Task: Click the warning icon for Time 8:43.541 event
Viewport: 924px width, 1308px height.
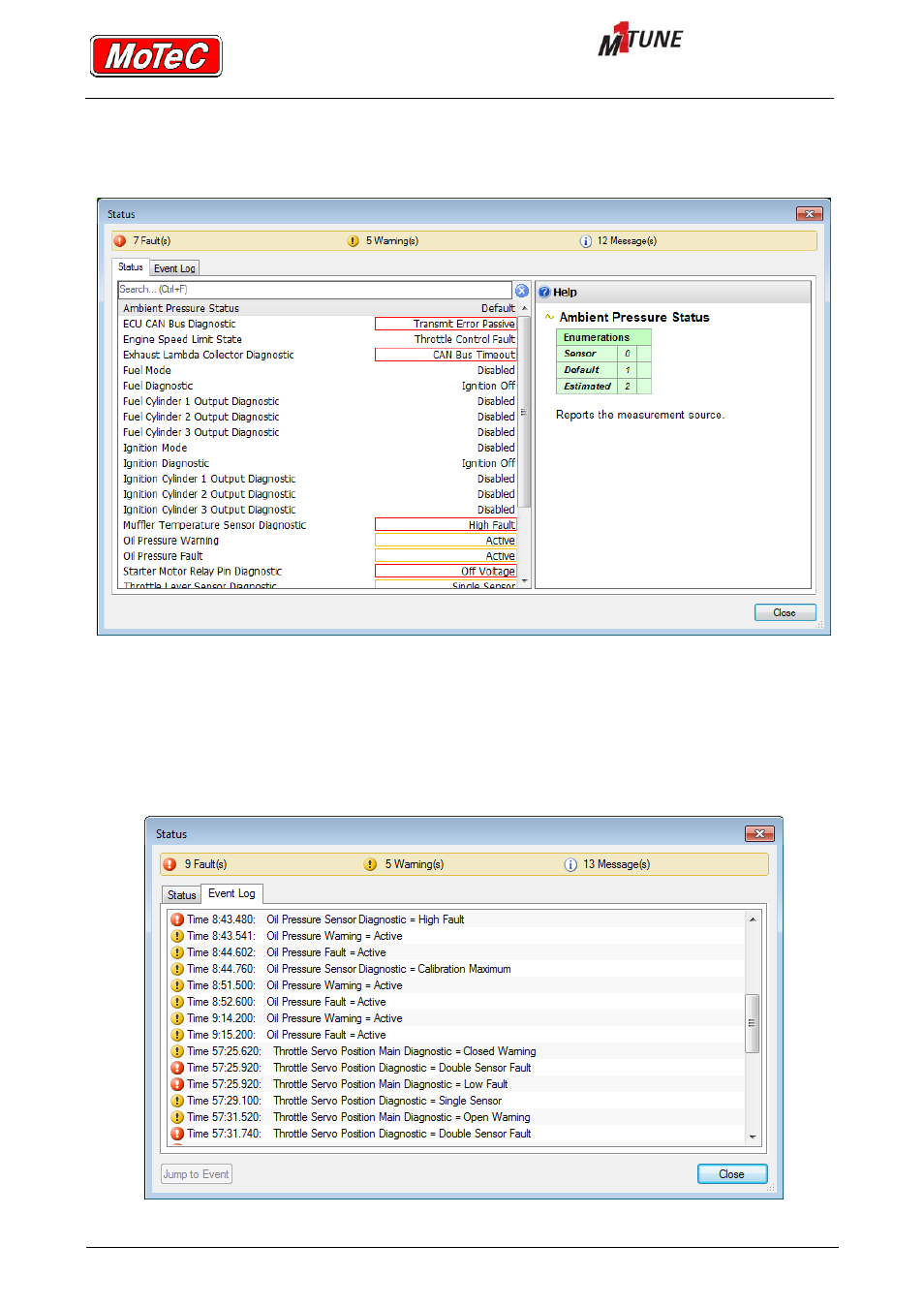Action: click(177, 936)
